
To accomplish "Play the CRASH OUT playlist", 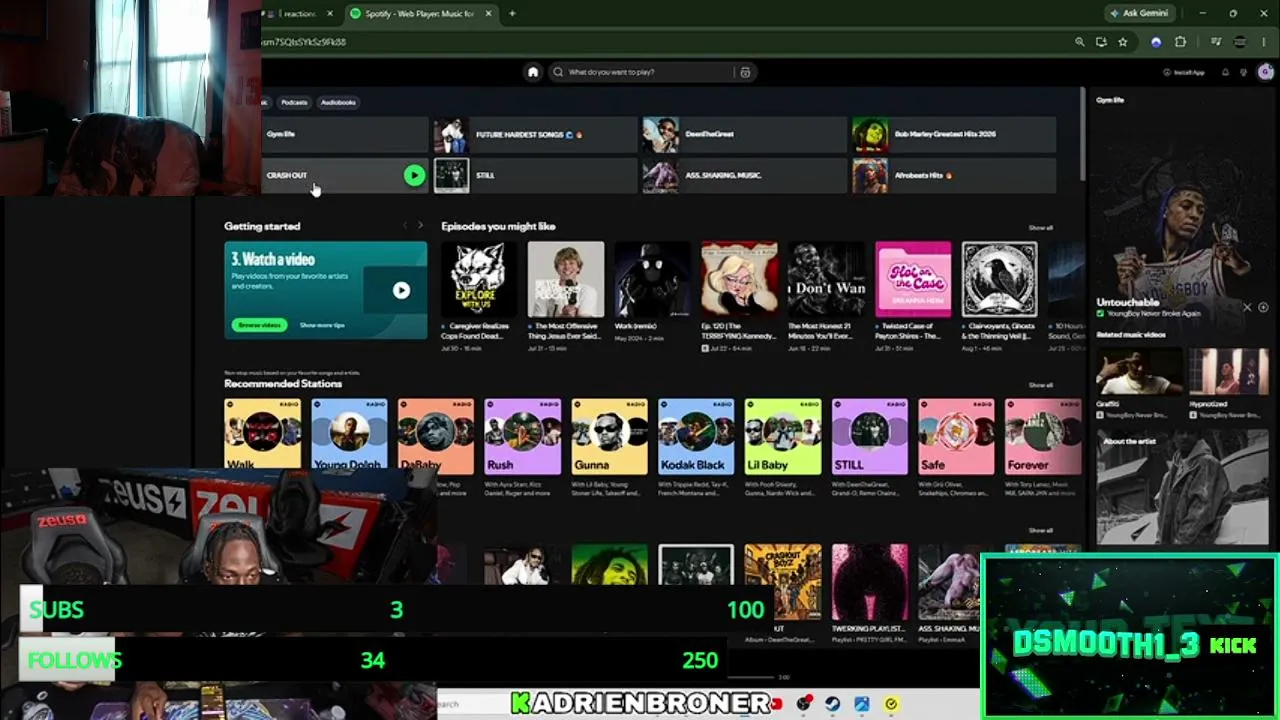I will [x=414, y=176].
